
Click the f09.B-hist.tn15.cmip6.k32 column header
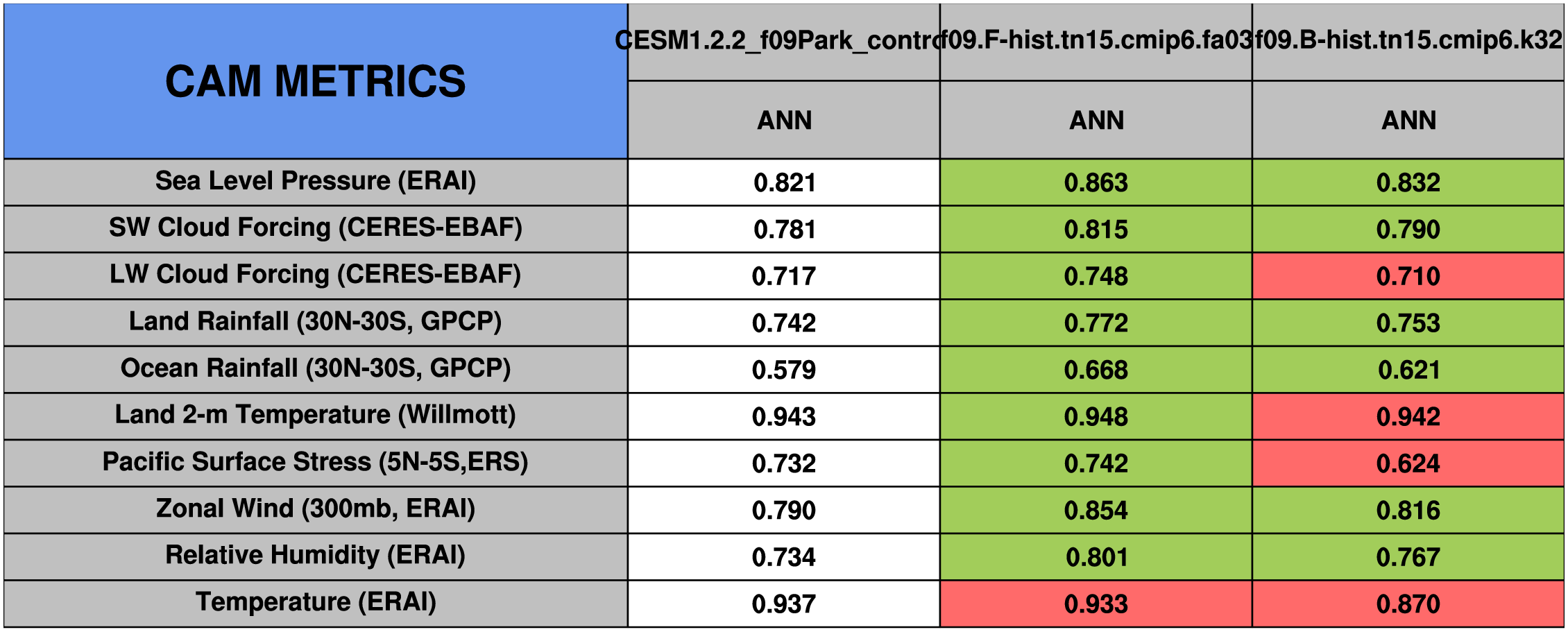(1408, 41)
